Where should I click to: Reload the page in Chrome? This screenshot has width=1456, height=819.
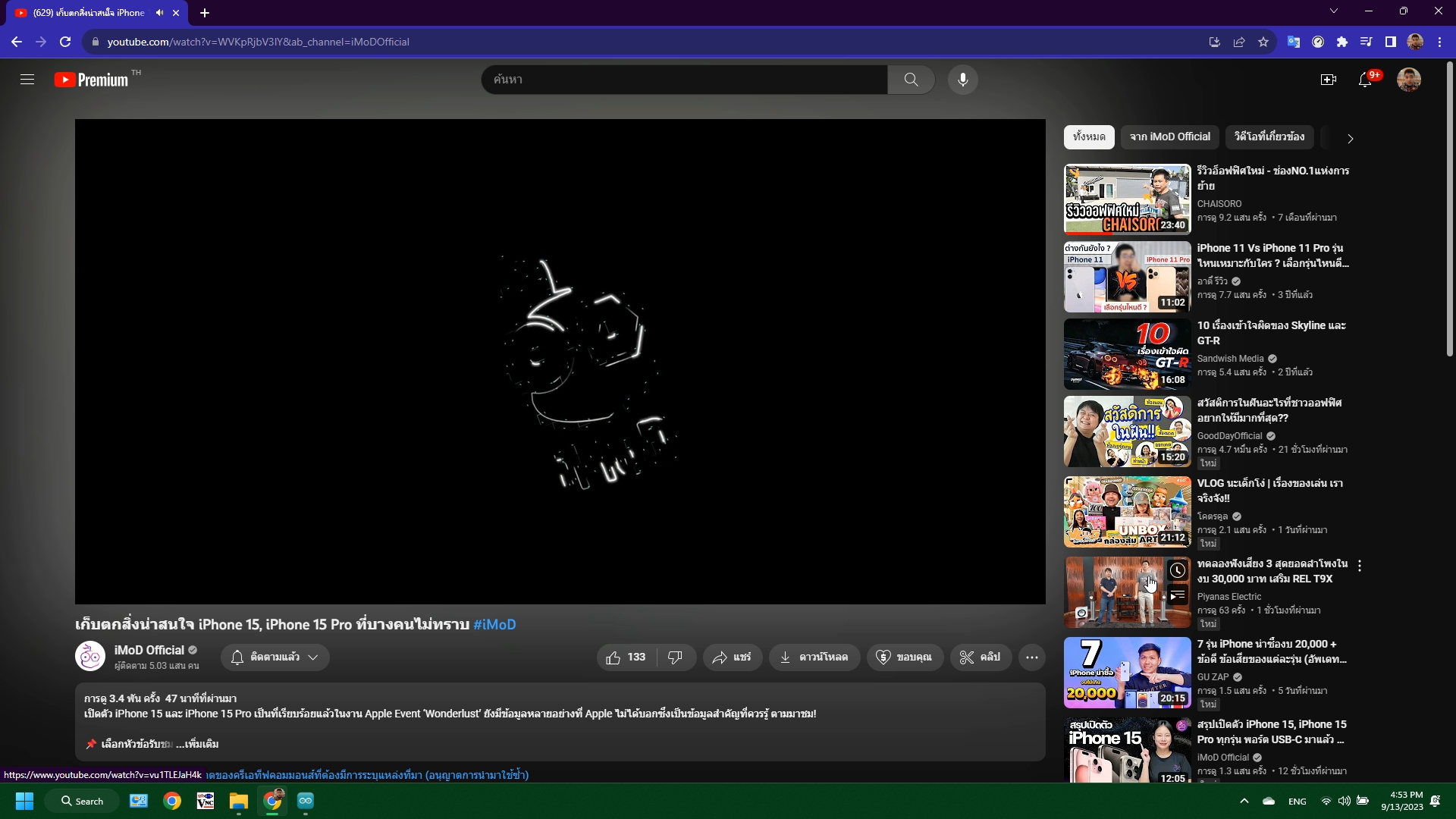click(65, 42)
